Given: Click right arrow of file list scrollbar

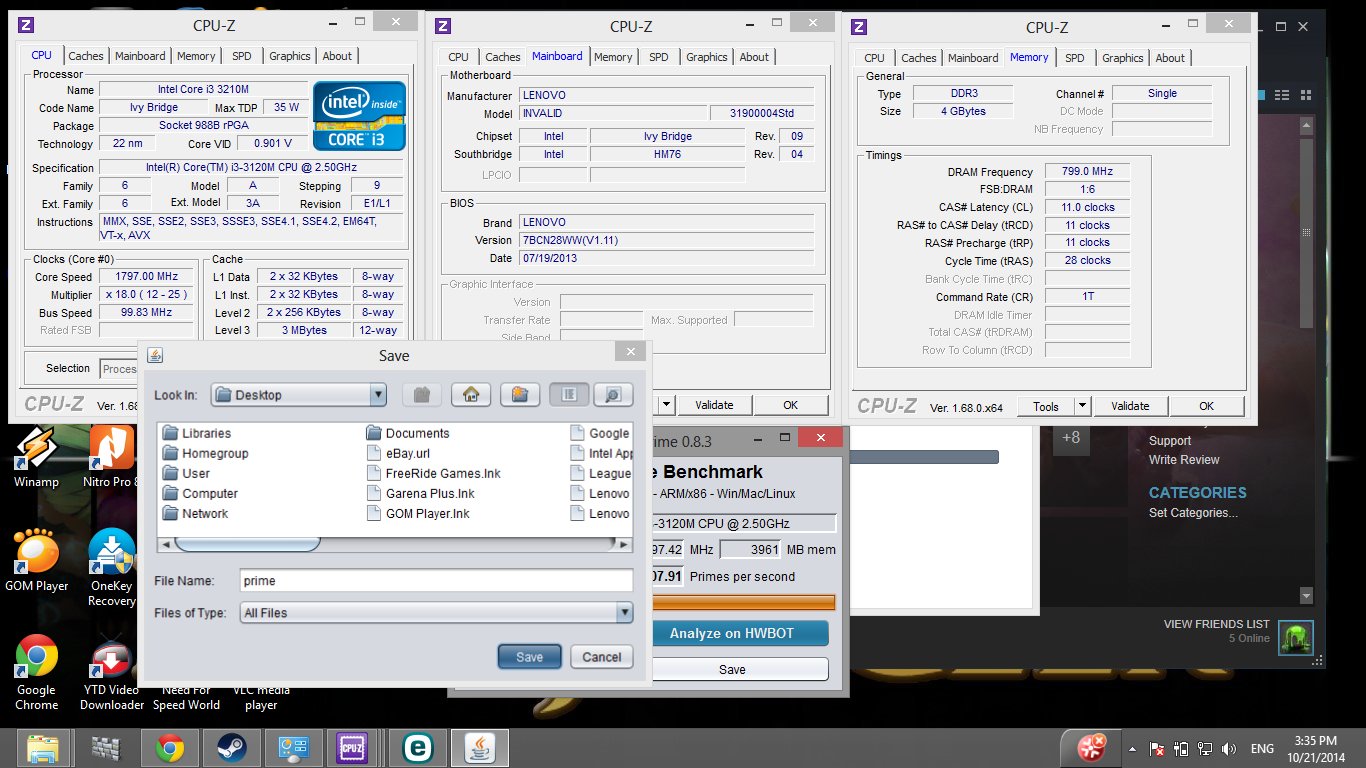Looking at the screenshot, I should point(625,545).
